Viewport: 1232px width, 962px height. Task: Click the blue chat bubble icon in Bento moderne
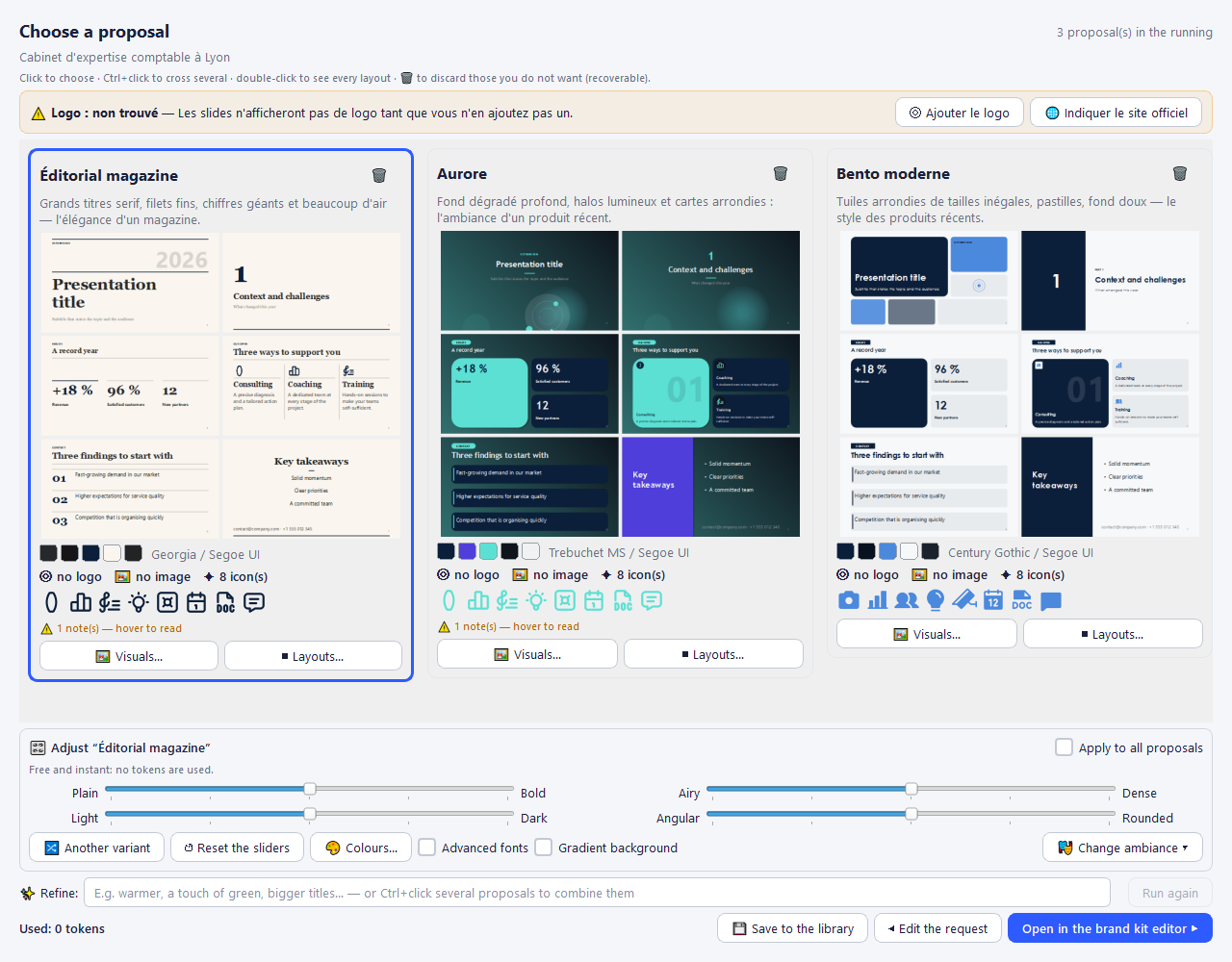(1051, 600)
